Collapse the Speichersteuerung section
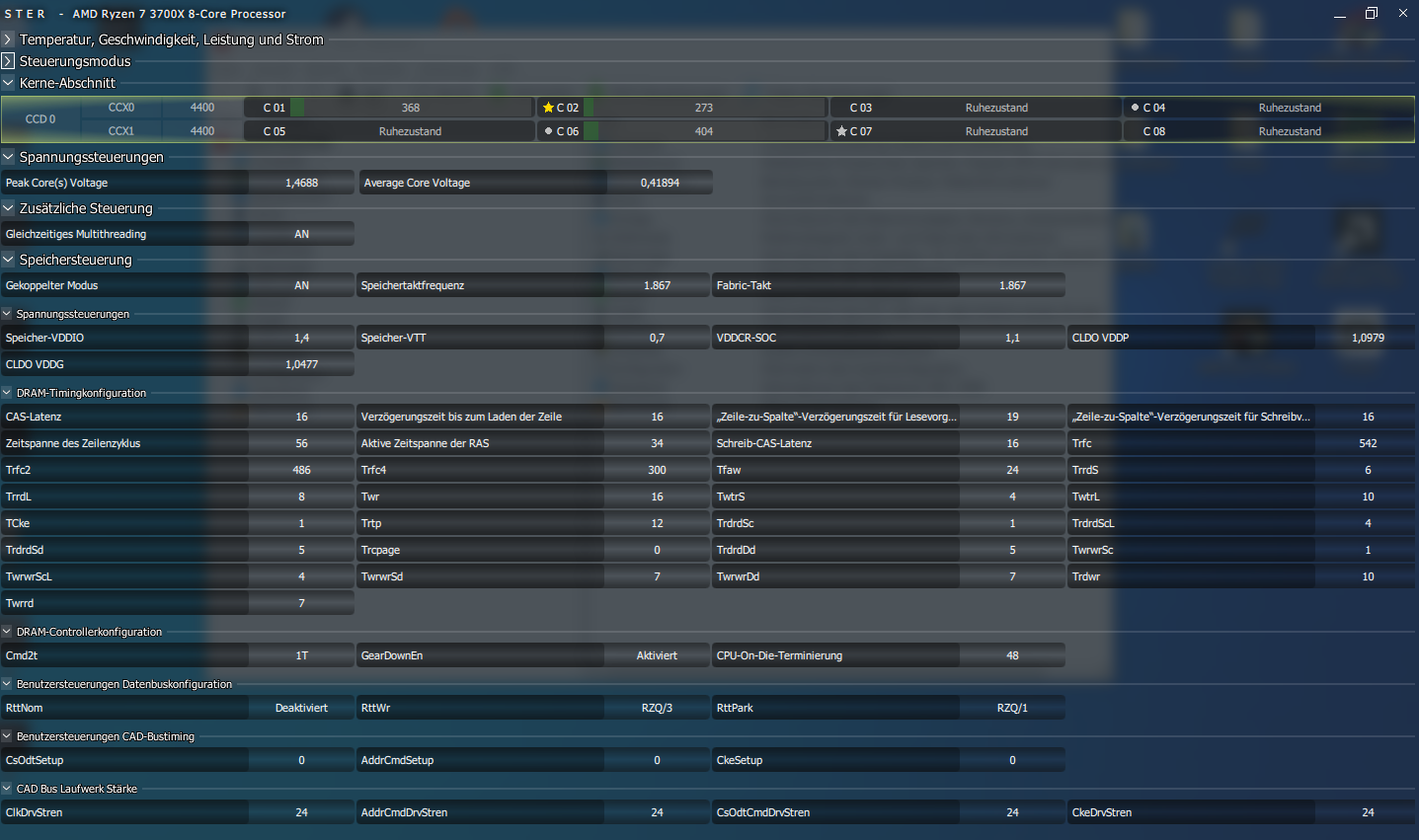 8,260
